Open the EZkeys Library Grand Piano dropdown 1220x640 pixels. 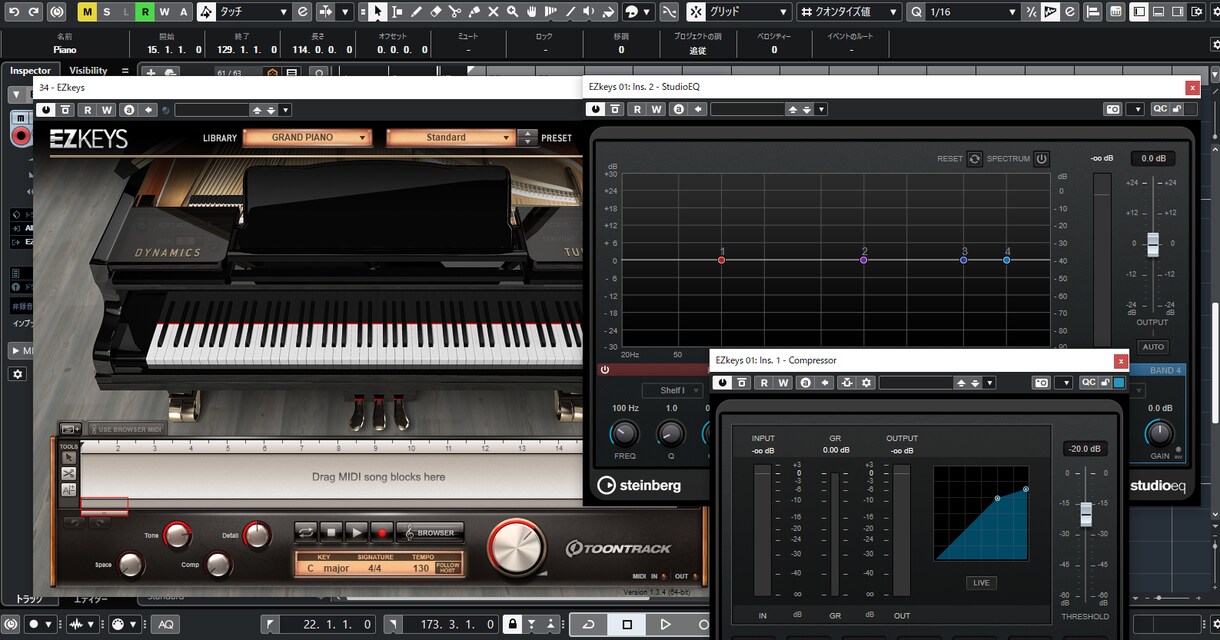pos(307,138)
